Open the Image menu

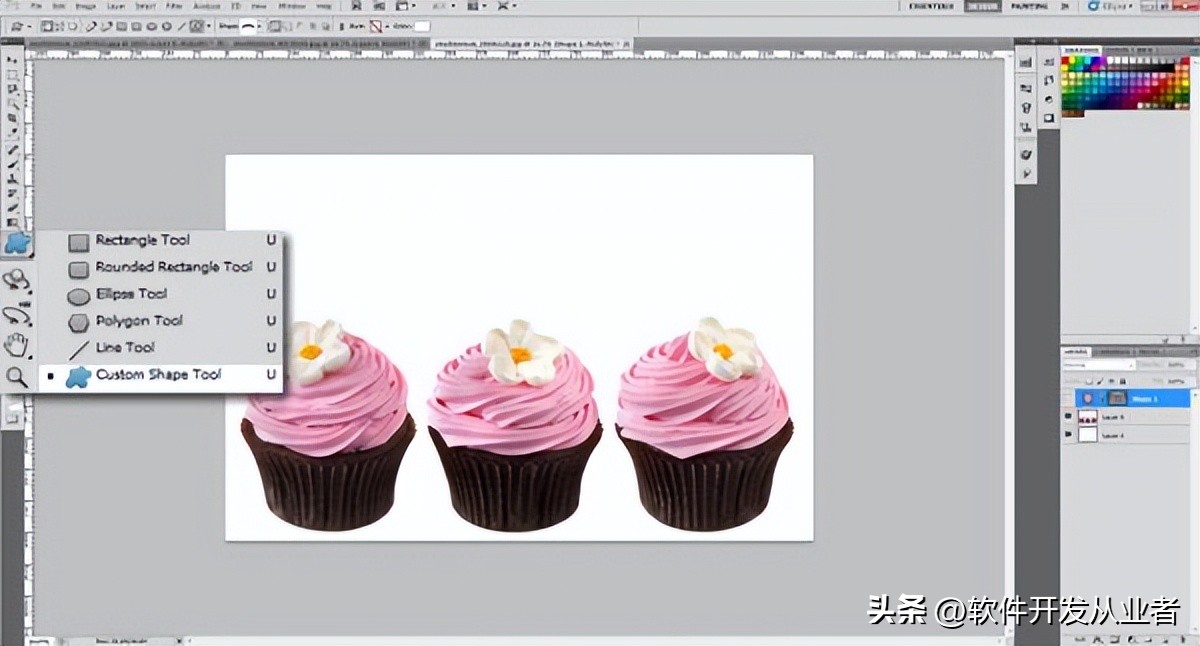pyautogui.click(x=85, y=6)
